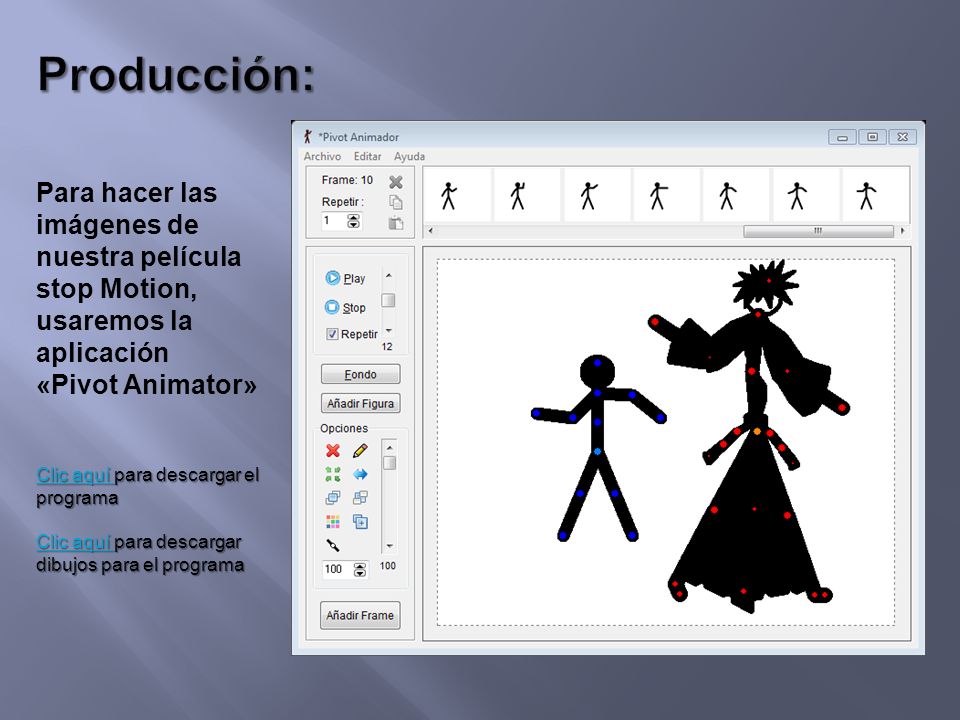
Task: Click the paste frame clipboard icon
Action: point(396,223)
